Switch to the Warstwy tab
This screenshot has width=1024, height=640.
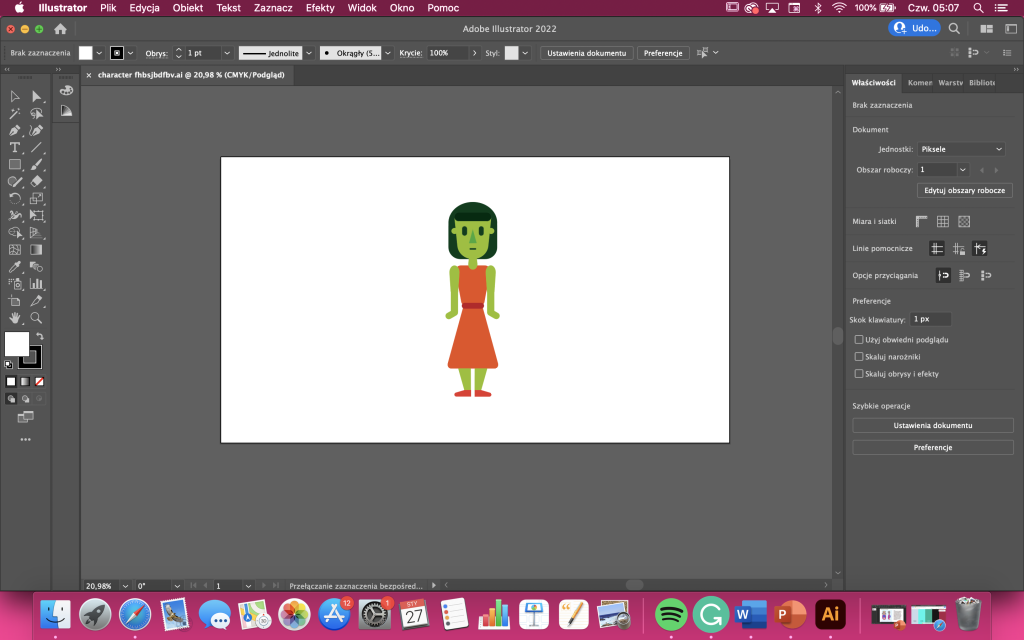(950, 83)
